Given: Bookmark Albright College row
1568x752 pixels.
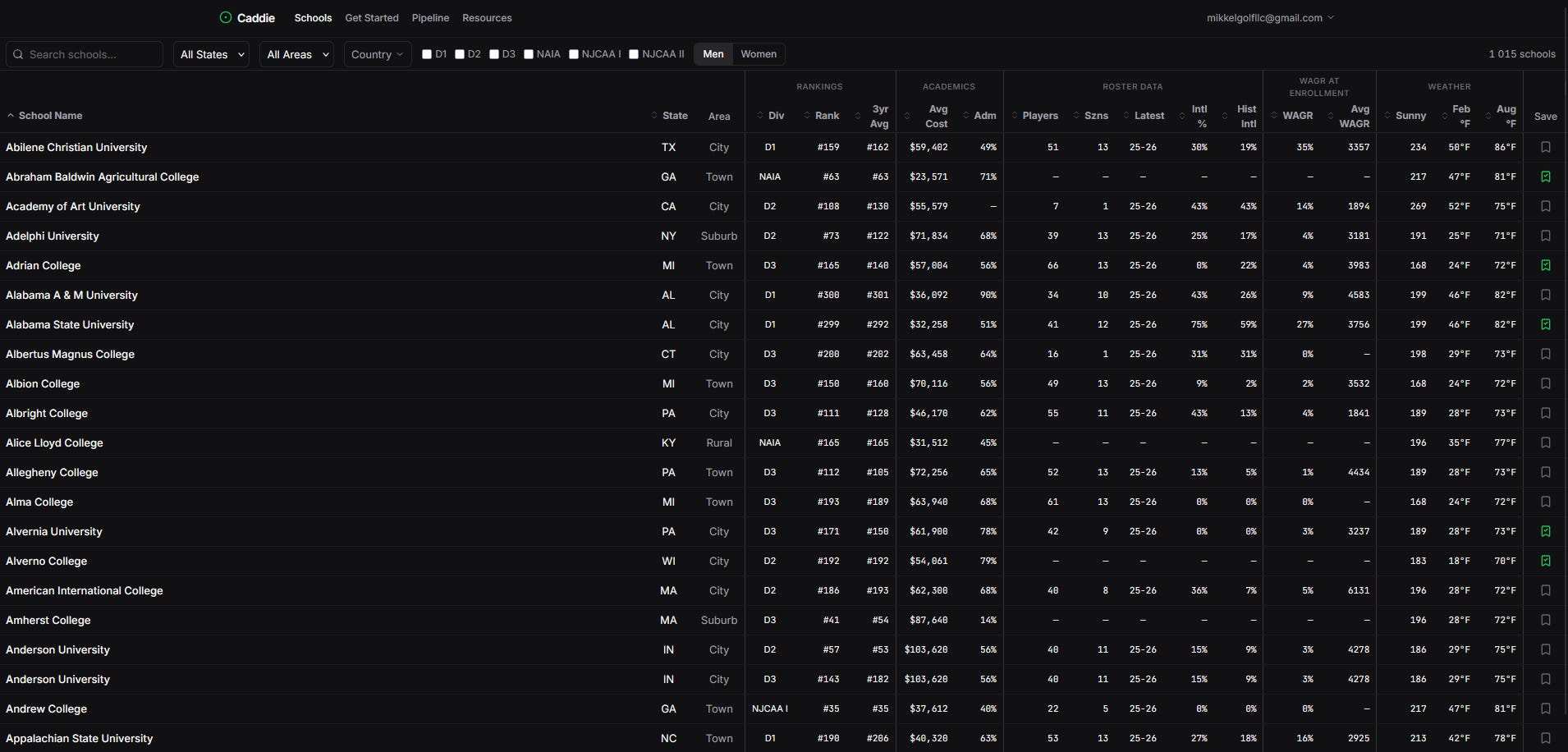Looking at the screenshot, I should pyautogui.click(x=1546, y=413).
